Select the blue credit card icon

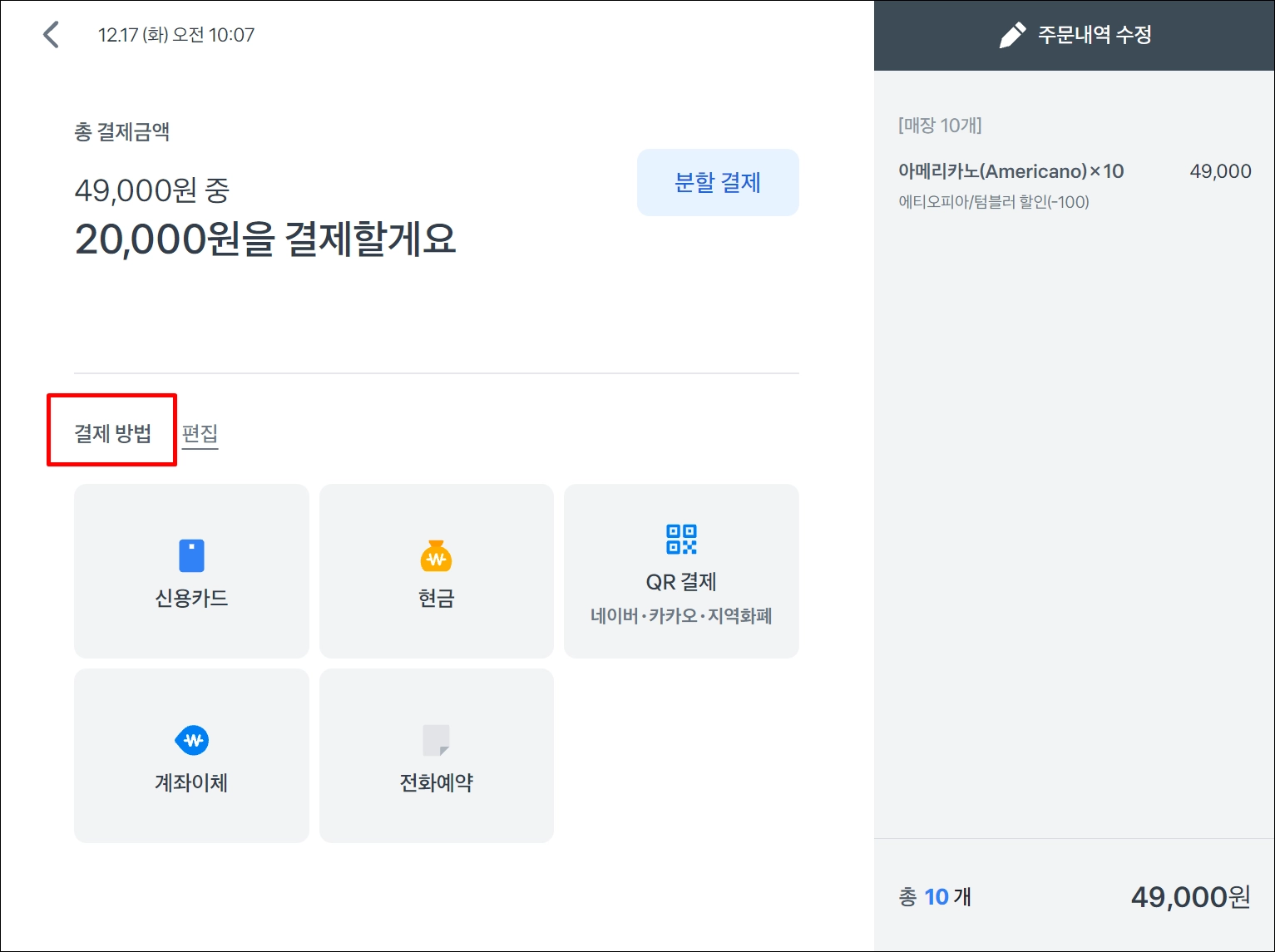pyautogui.click(x=191, y=556)
